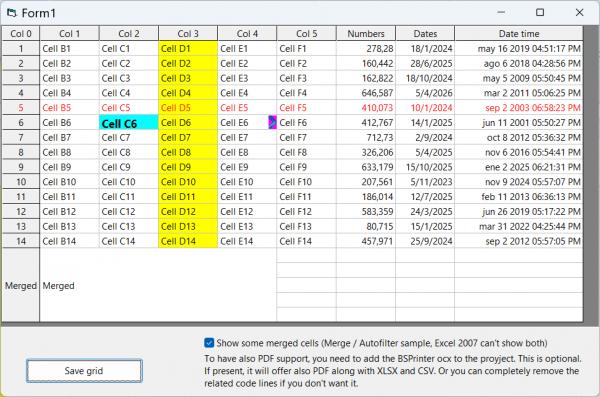The image size is (600, 397).
Task: Select Cell E12
Action: (x=247, y=212)
